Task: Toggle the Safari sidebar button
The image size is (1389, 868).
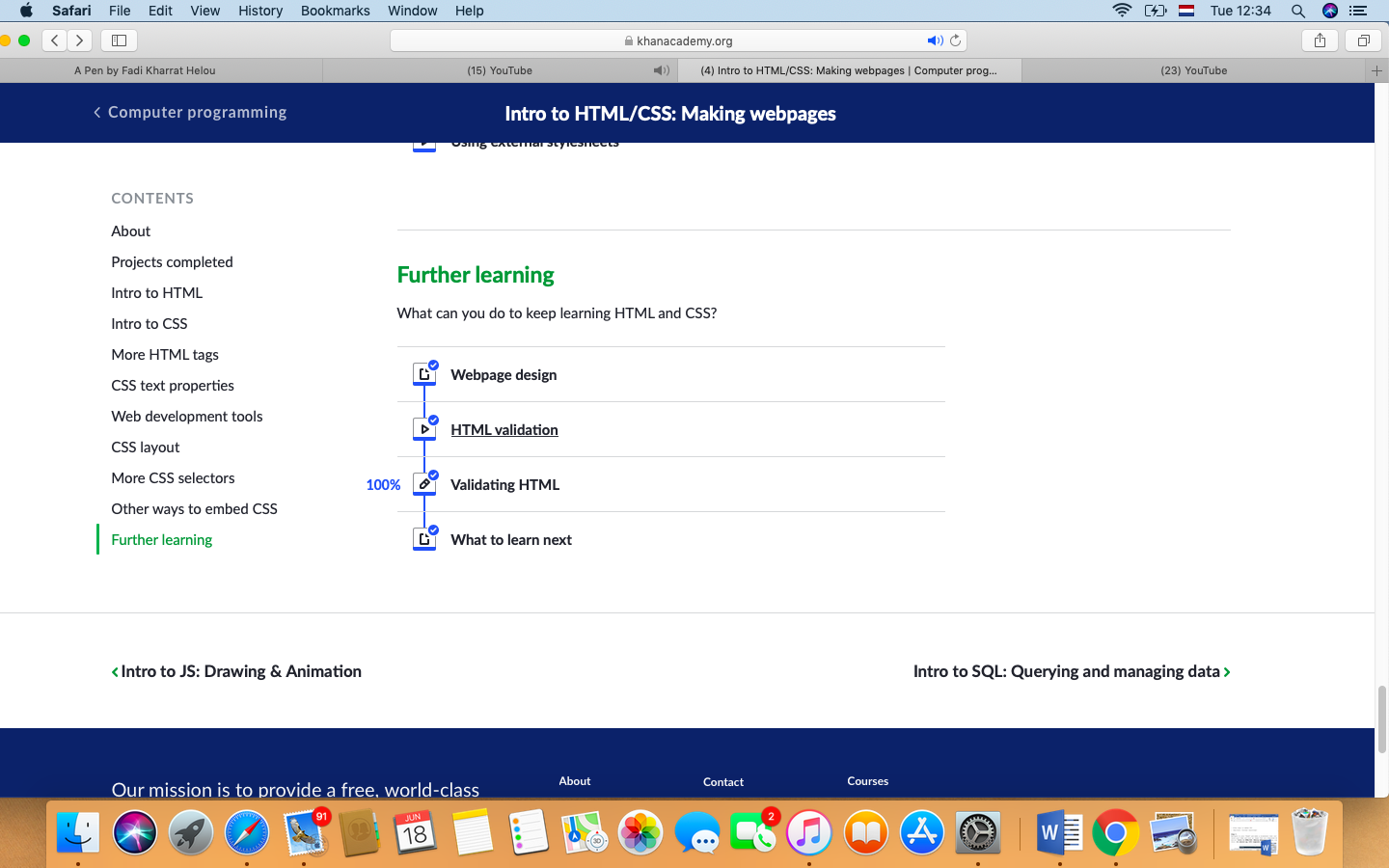Action: tap(120, 41)
